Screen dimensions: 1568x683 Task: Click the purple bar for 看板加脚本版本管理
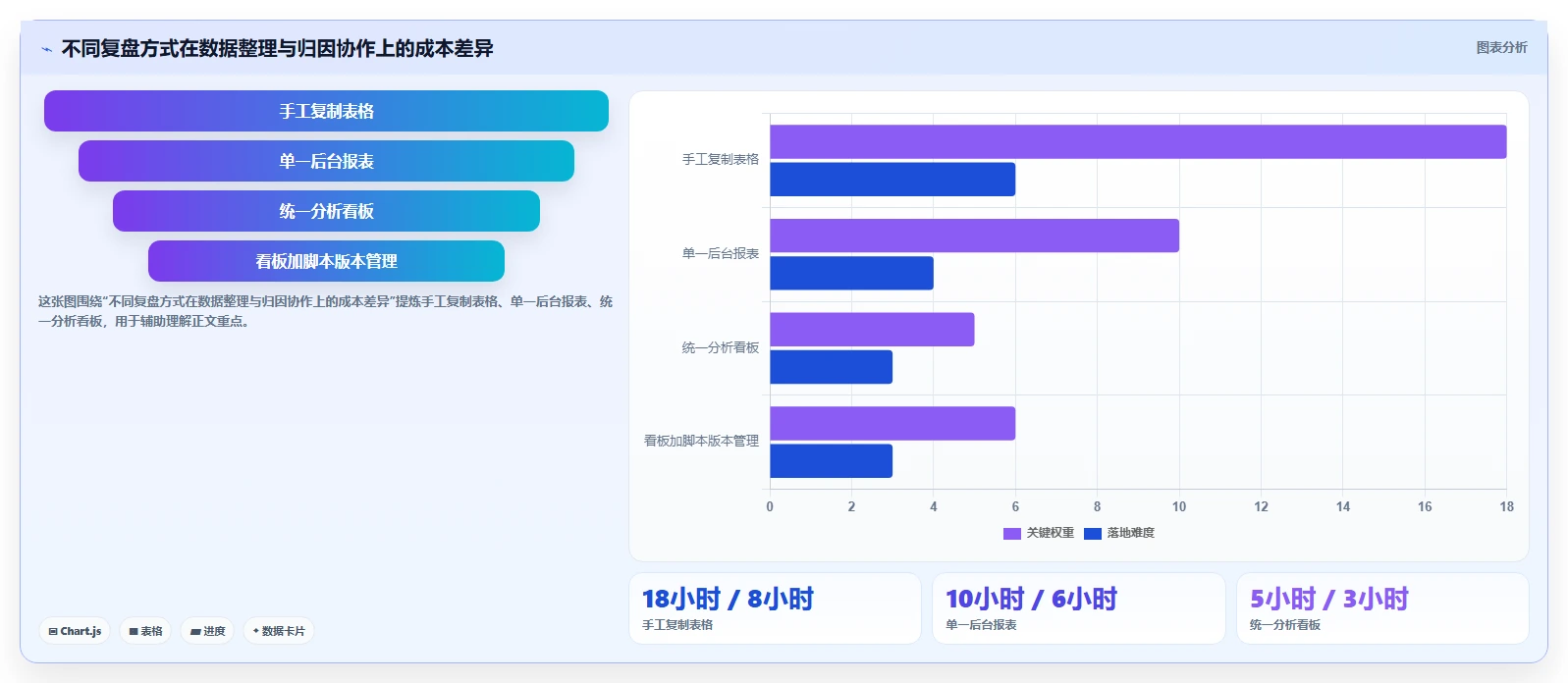pyautogui.click(x=892, y=423)
